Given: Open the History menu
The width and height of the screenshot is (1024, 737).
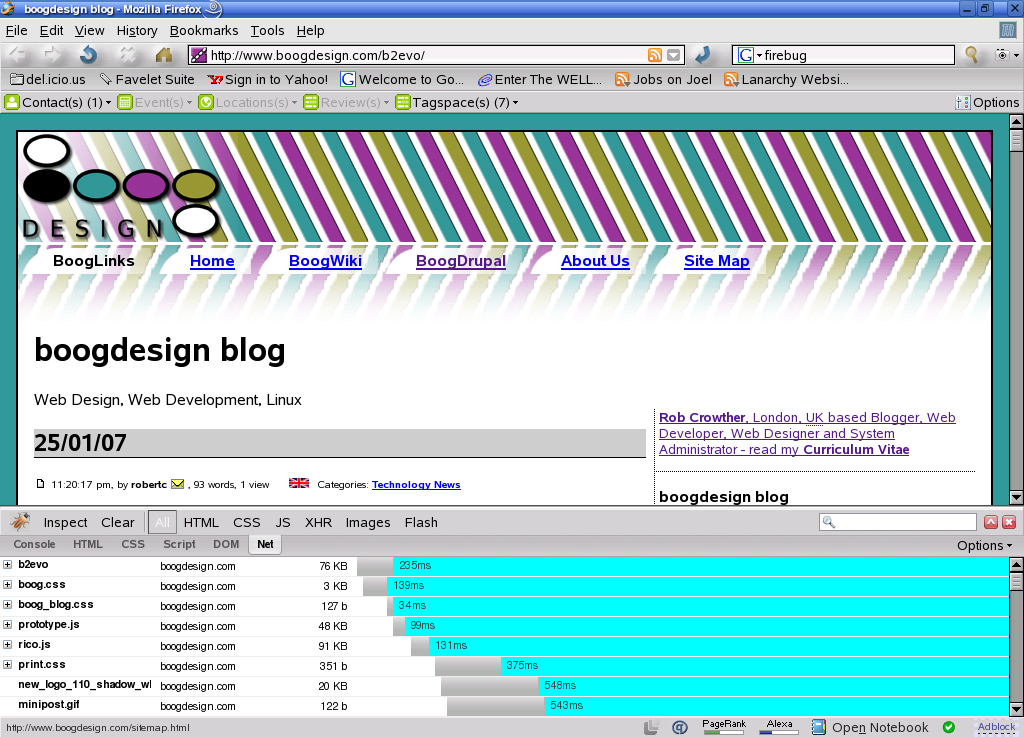Looking at the screenshot, I should click(137, 31).
